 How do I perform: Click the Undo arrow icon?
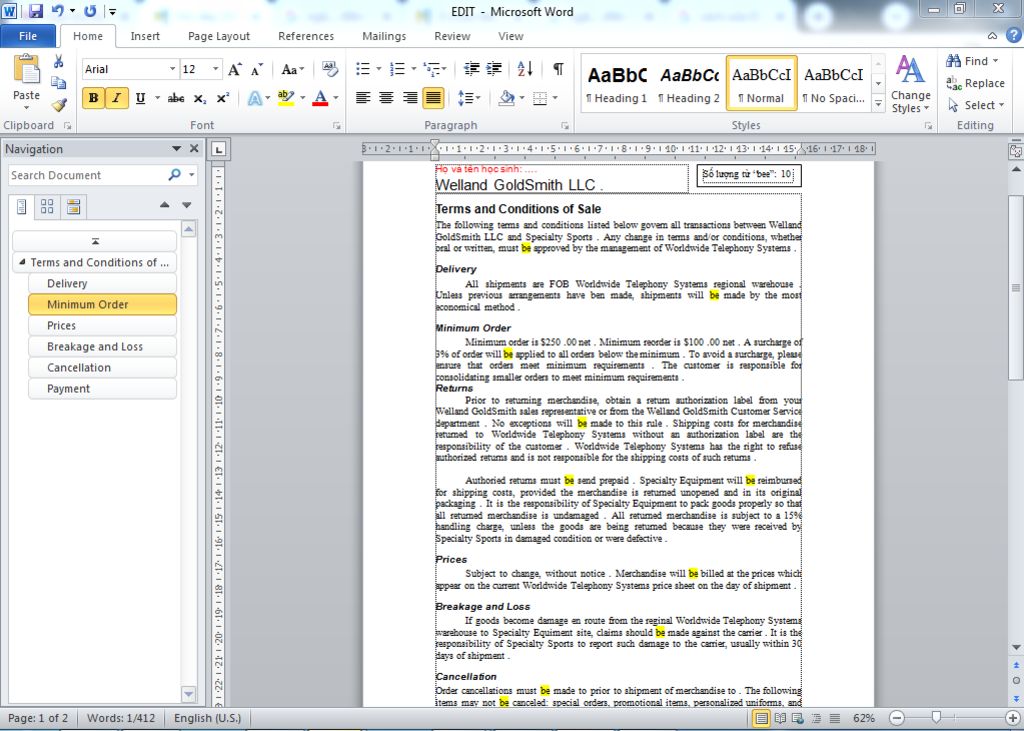pyautogui.click(x=57, y=11)
